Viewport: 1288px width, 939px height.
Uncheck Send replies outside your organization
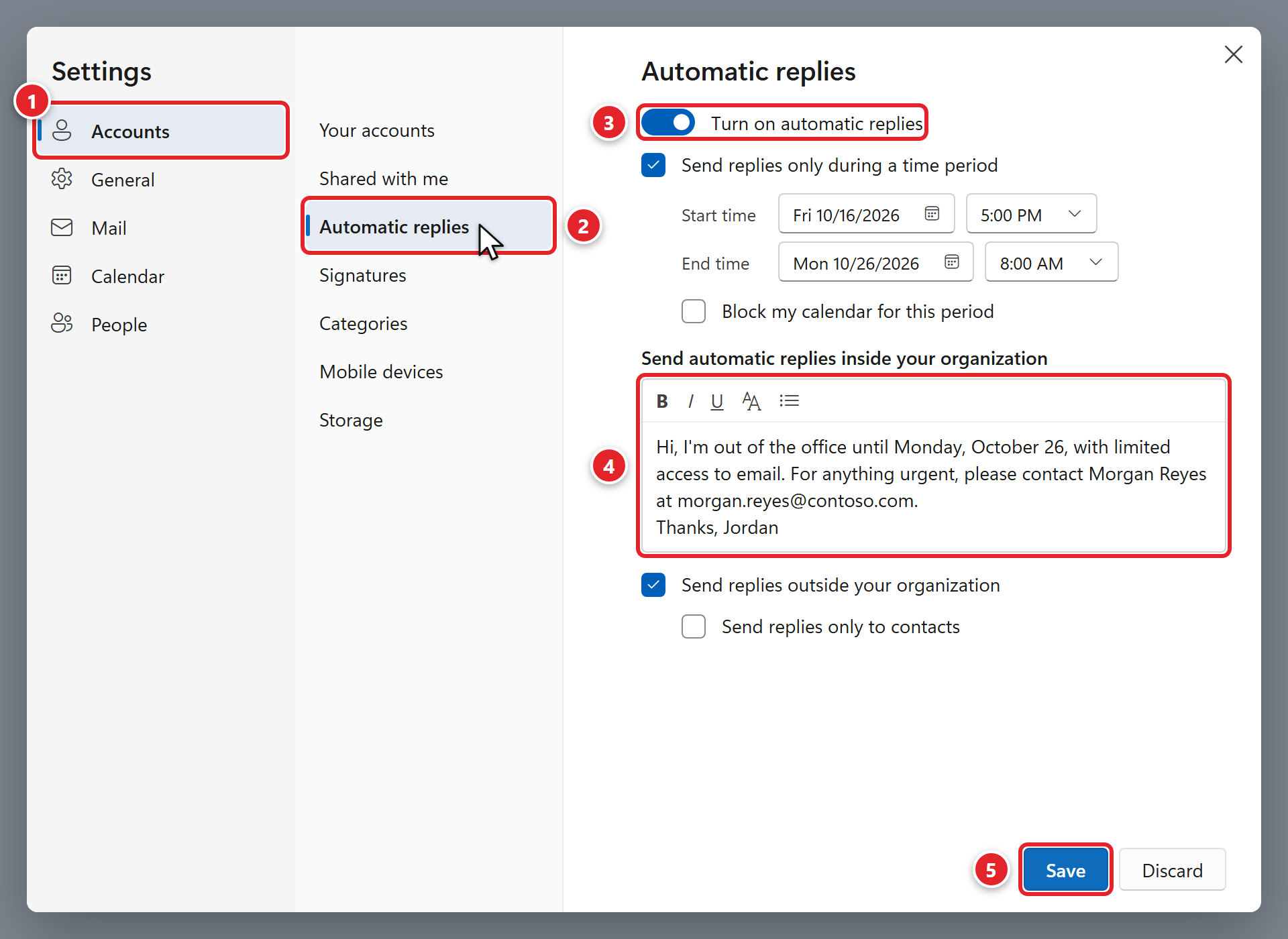tap(653, 585)
